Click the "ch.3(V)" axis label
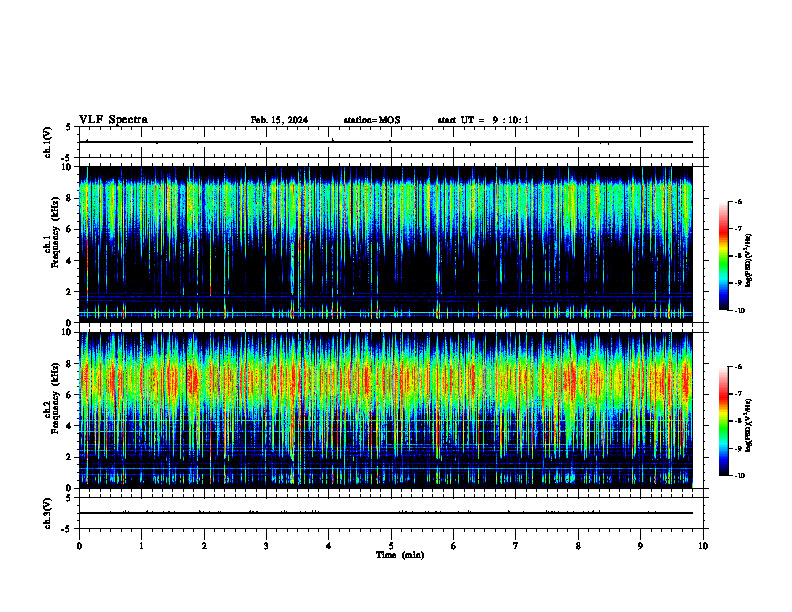The image size is (792, 612). (x=48, y=514)
